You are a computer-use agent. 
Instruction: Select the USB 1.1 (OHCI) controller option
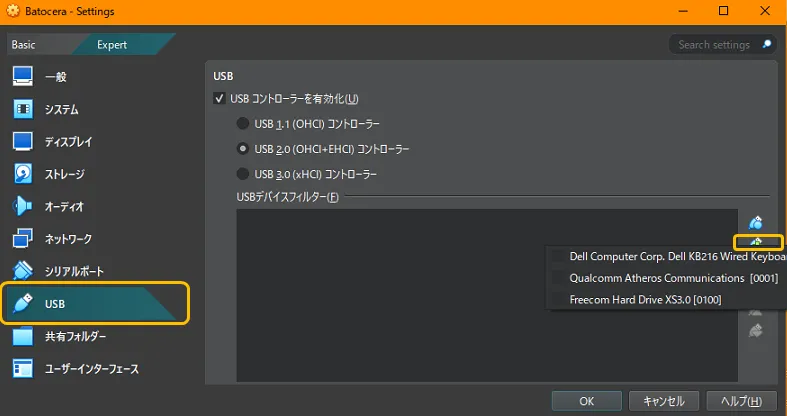(243, 124)
